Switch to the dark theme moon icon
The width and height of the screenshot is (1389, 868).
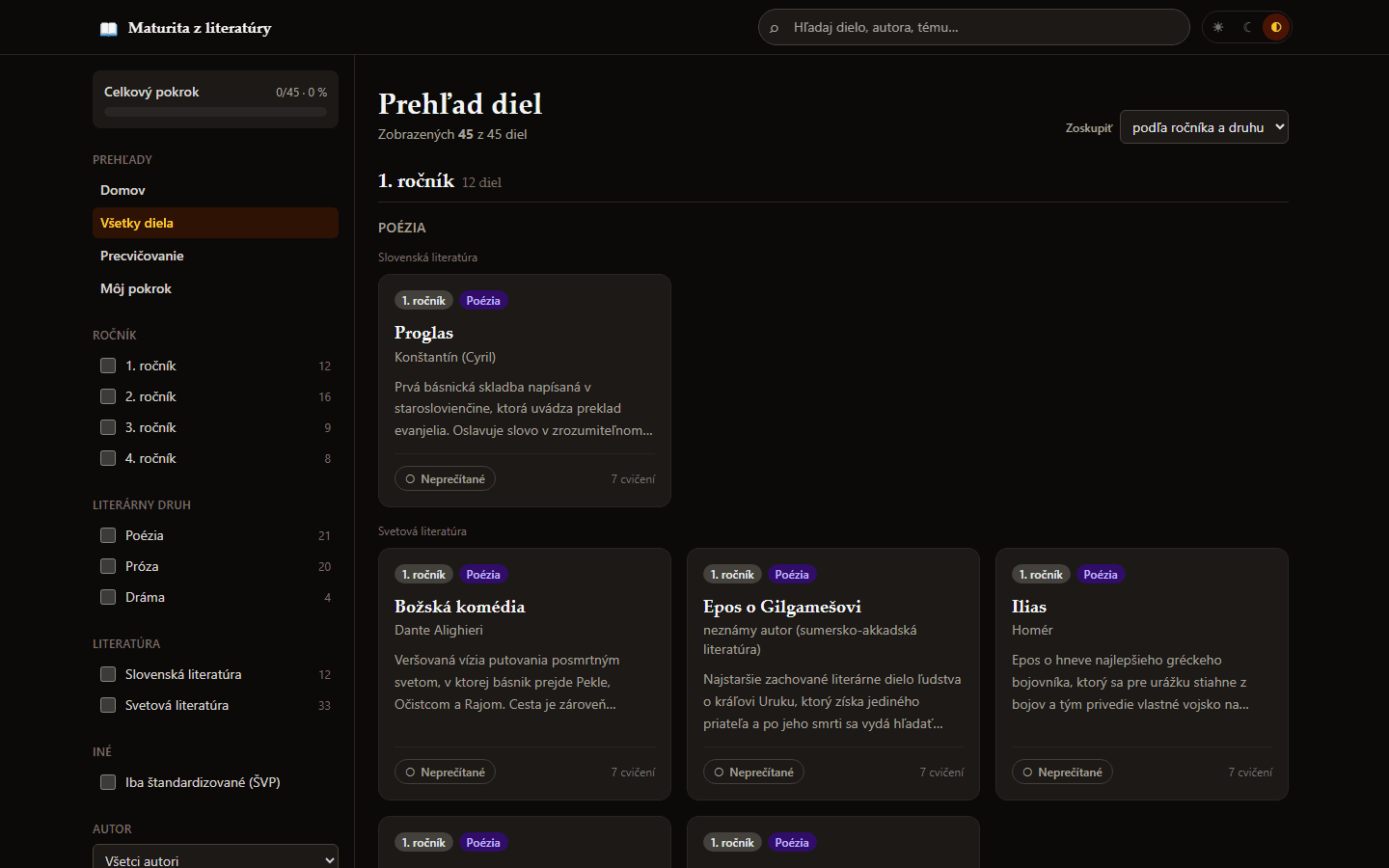coord(1247,27)
